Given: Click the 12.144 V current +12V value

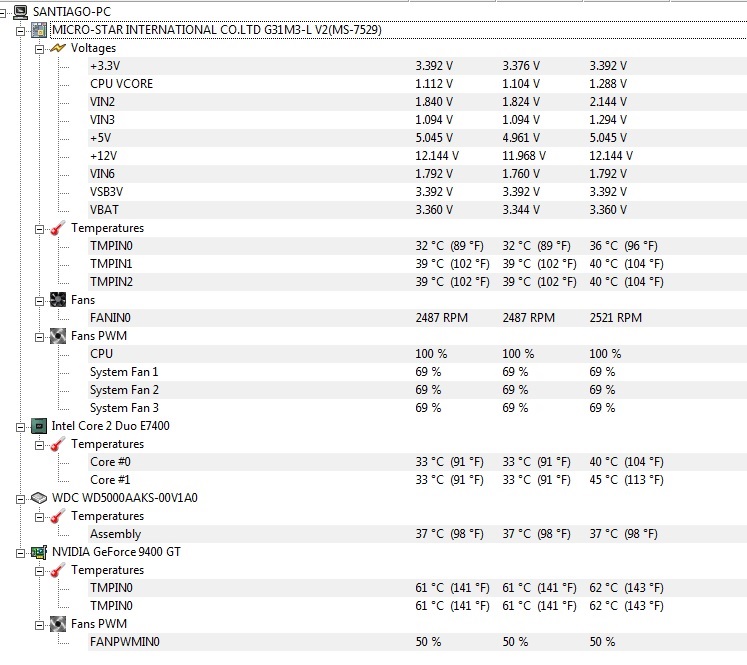Looking at the screenshot, I should (437, 156).
